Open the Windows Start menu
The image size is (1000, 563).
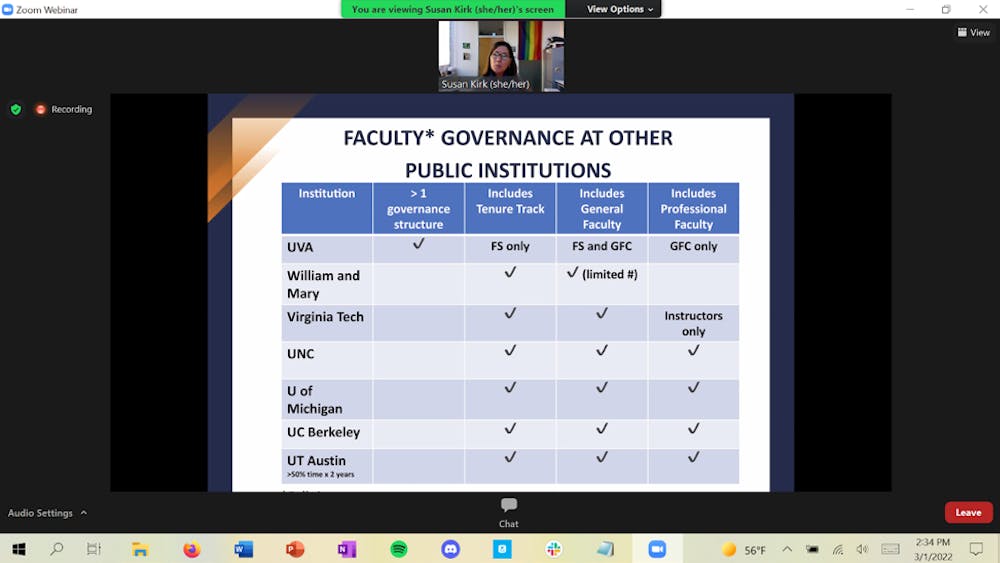pyautogui.click(x=19, y=549)
